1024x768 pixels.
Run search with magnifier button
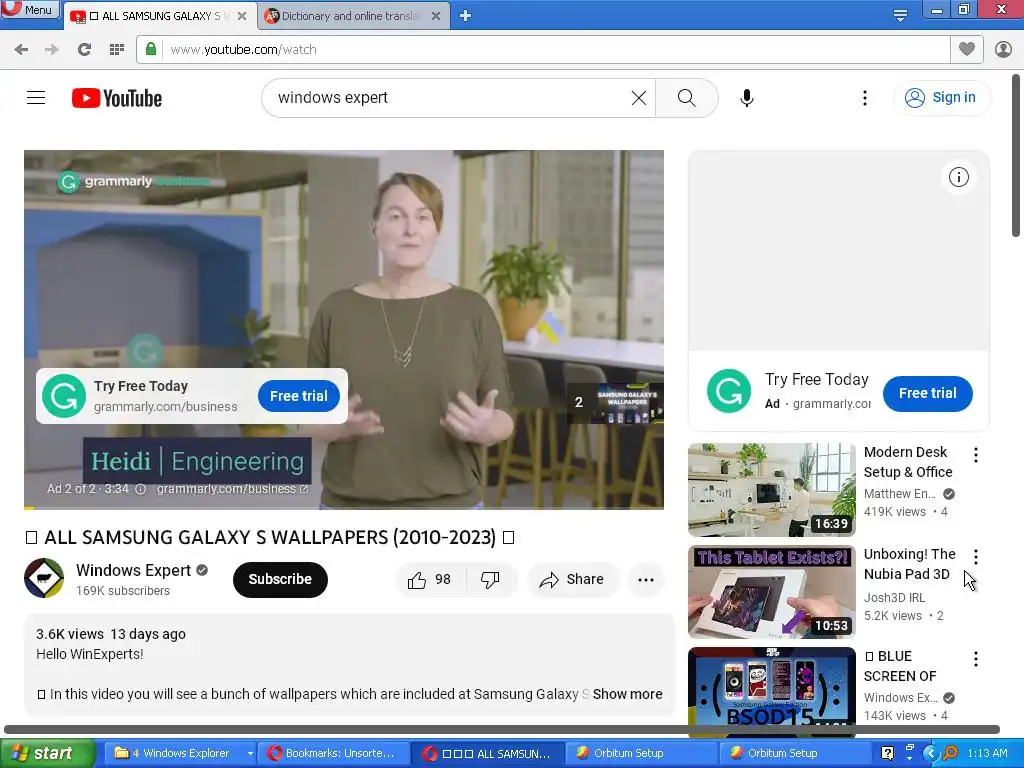pos(686,98)
